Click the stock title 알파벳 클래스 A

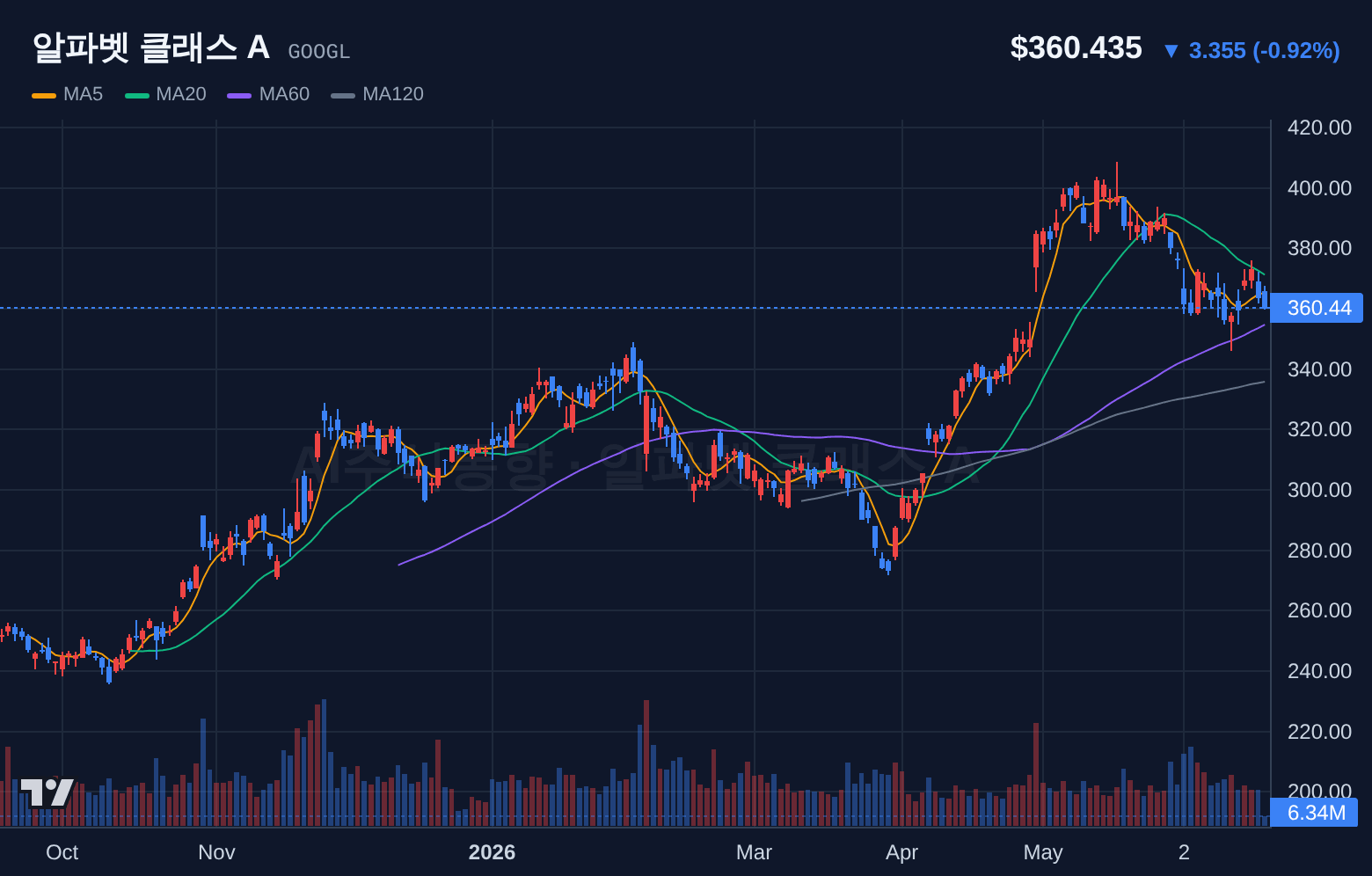(x=151, y=47)
